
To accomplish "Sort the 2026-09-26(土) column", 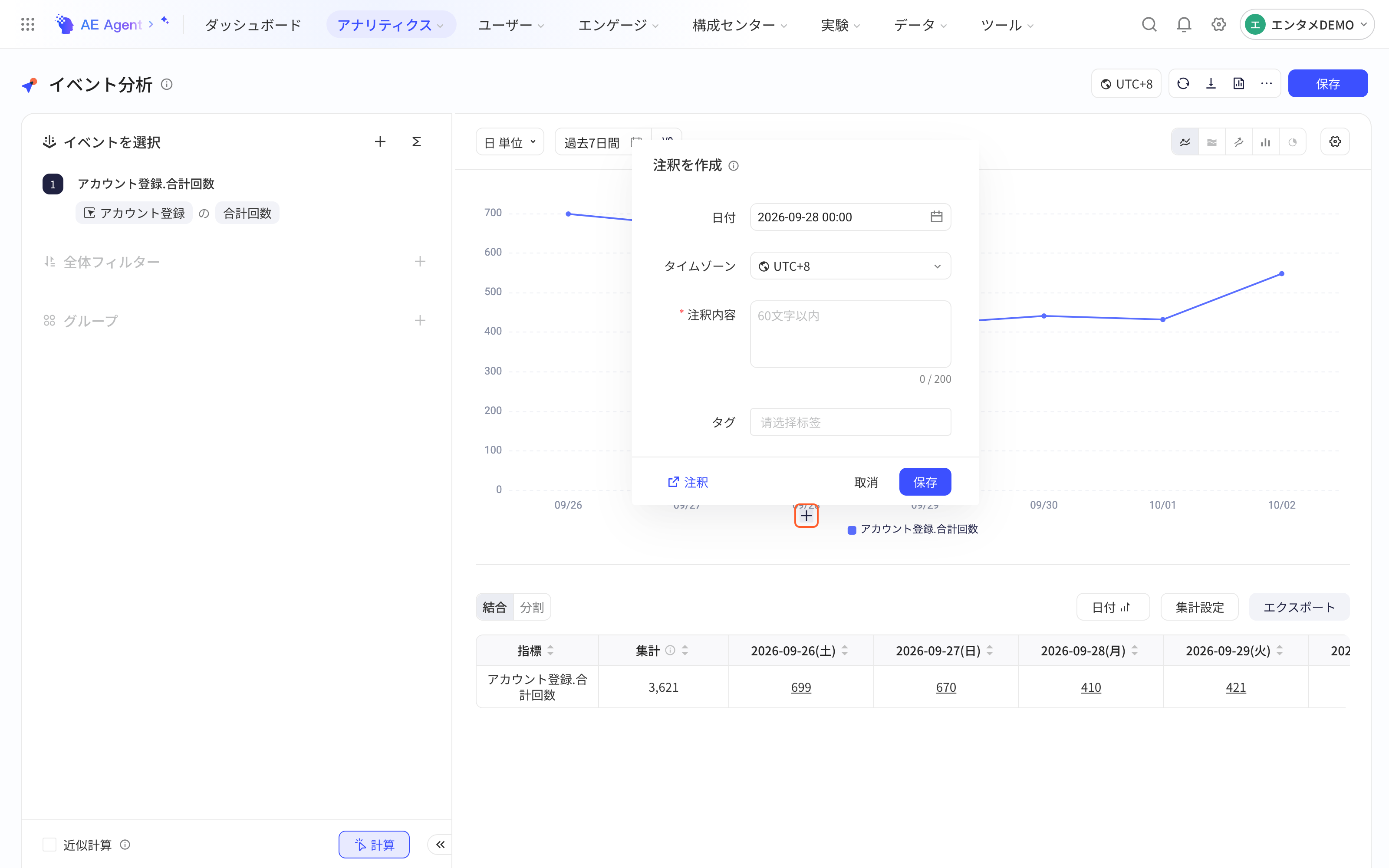I will (x=845, y=651).
